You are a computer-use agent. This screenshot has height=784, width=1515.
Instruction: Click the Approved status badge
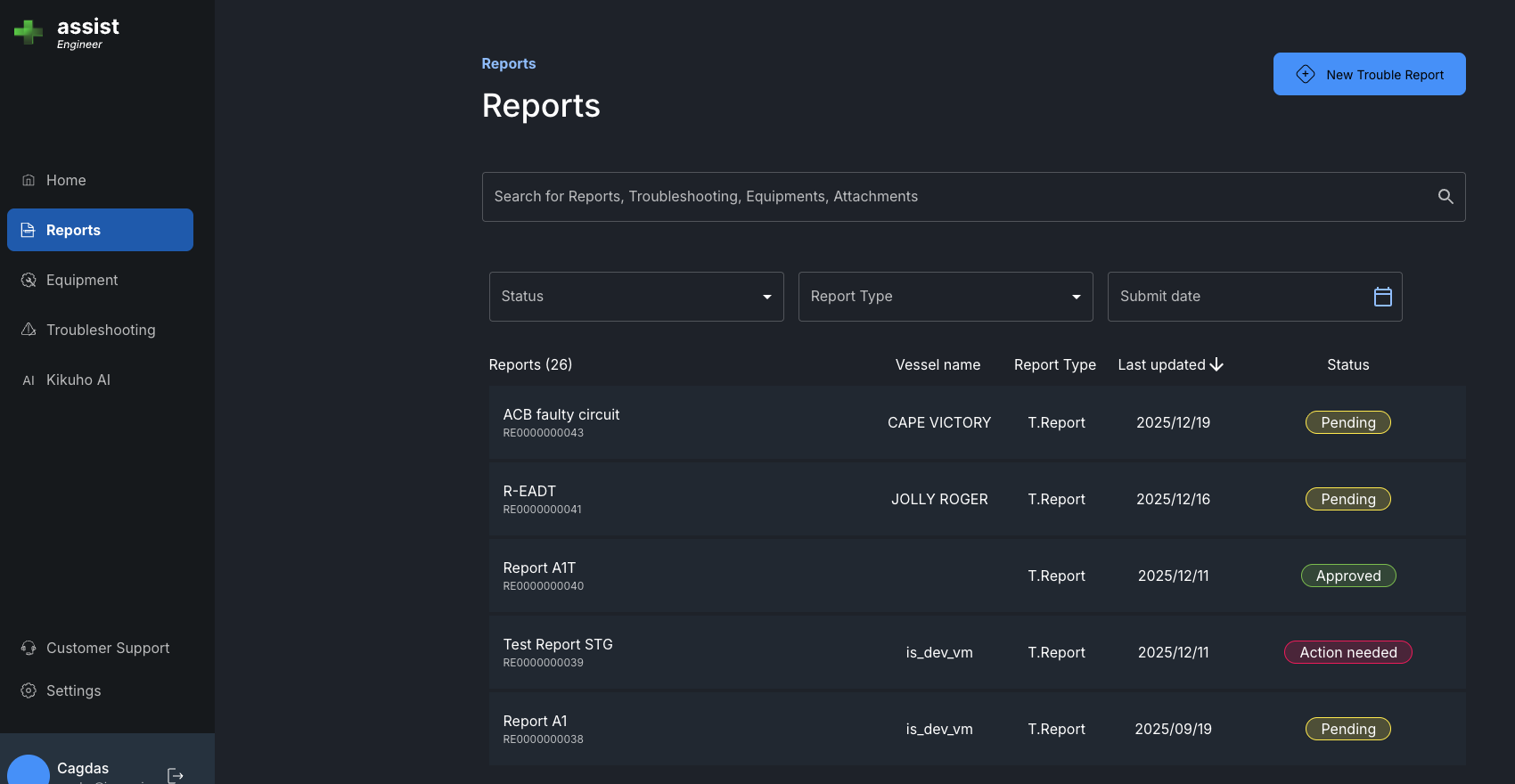coord(1348,576)
